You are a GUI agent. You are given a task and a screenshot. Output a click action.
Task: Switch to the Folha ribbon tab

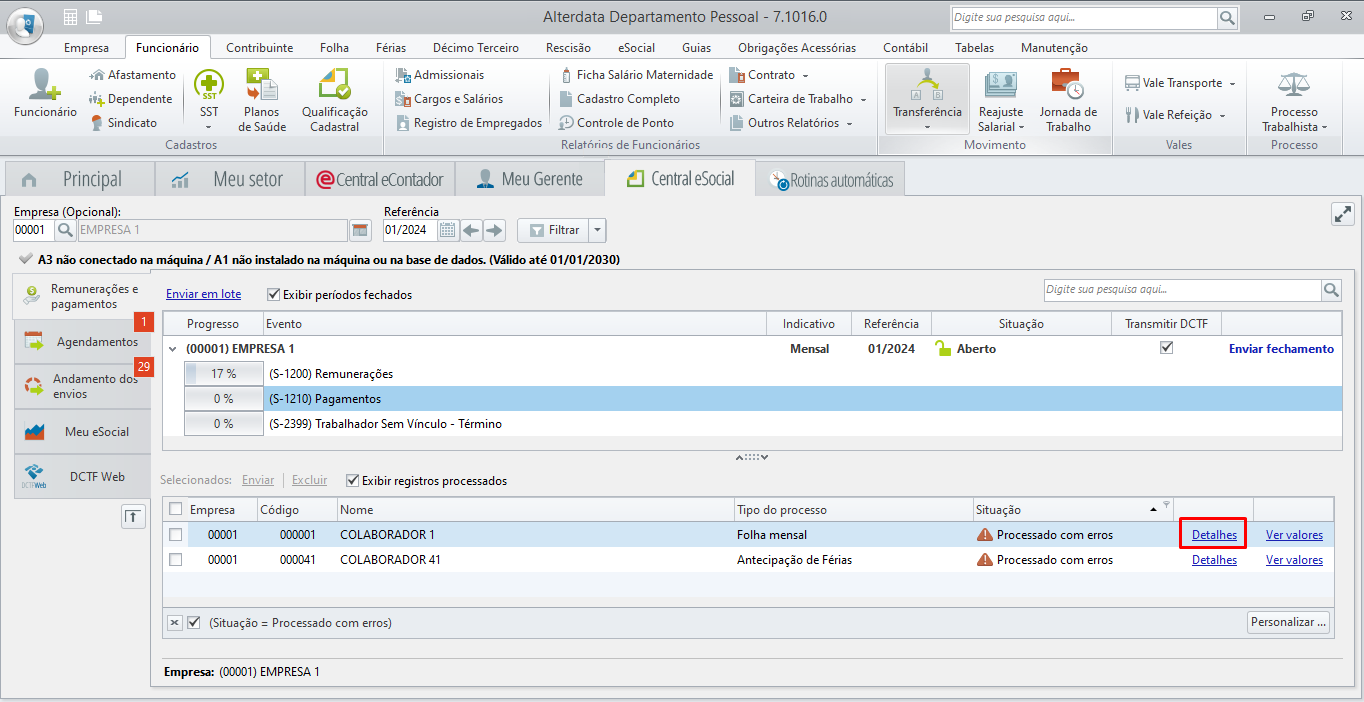coord(334,48)
